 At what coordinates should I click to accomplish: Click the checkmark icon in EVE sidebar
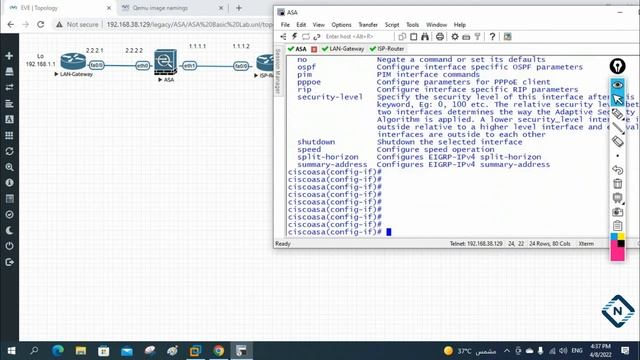[x=9, y=215]
